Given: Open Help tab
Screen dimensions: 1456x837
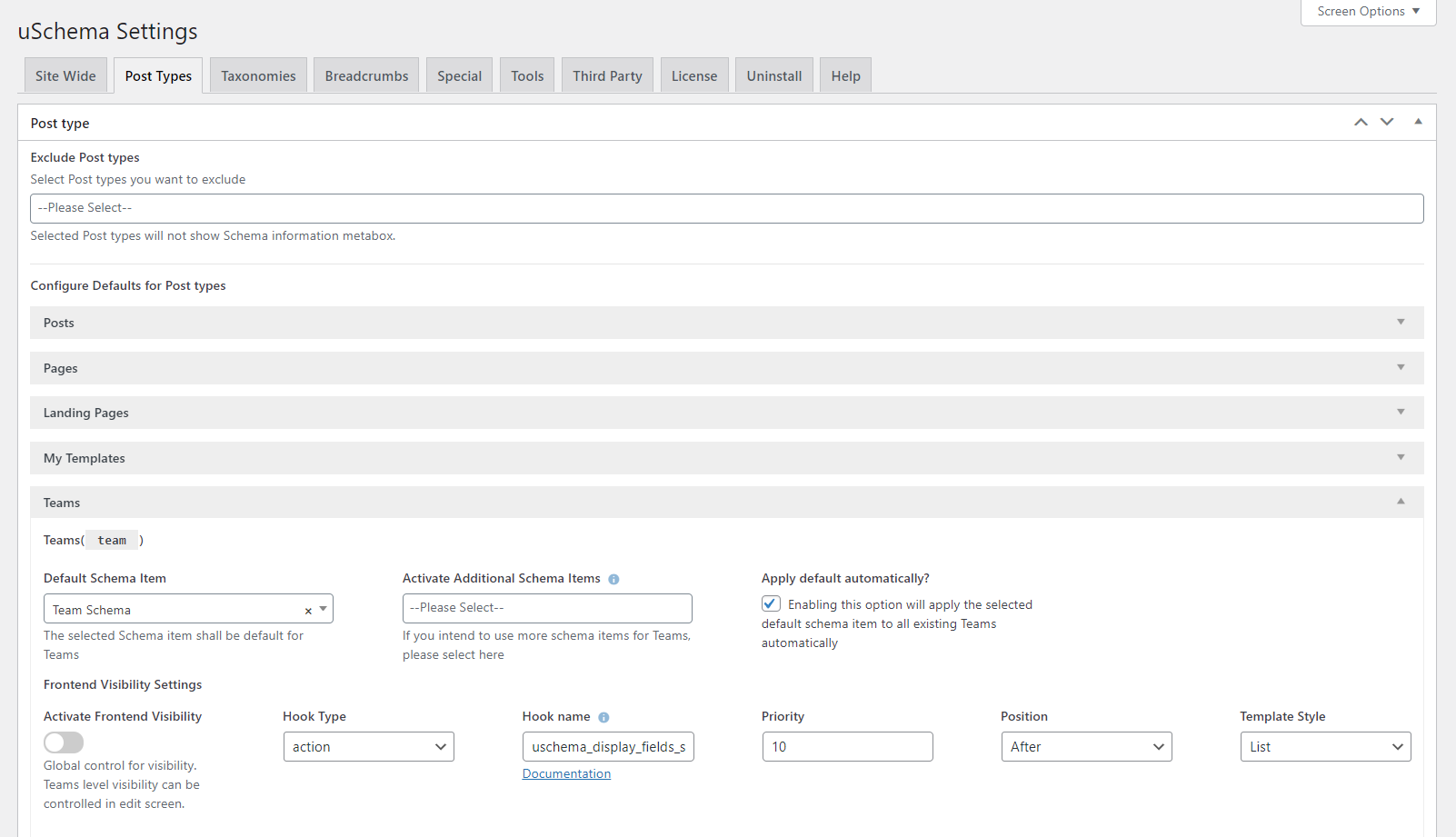Looking at the screenshot, I should (x=845, y=75).
